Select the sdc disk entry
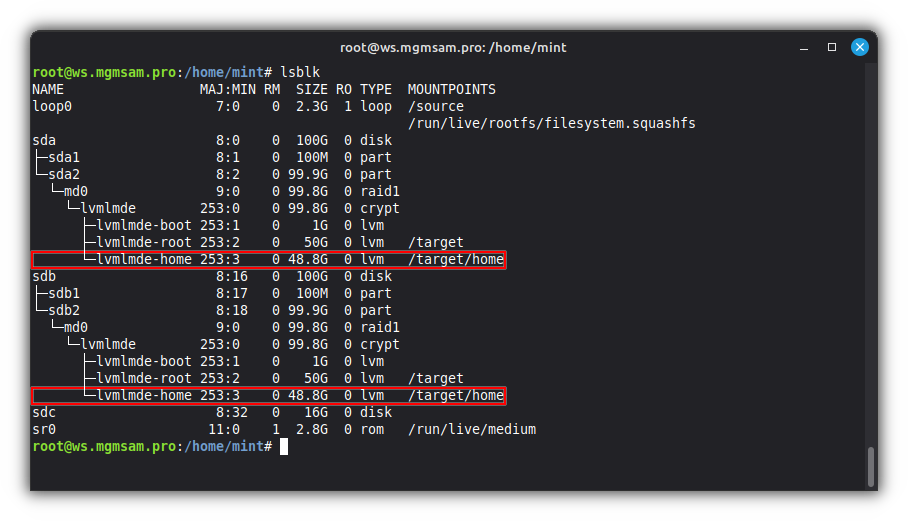 point(44,412)
